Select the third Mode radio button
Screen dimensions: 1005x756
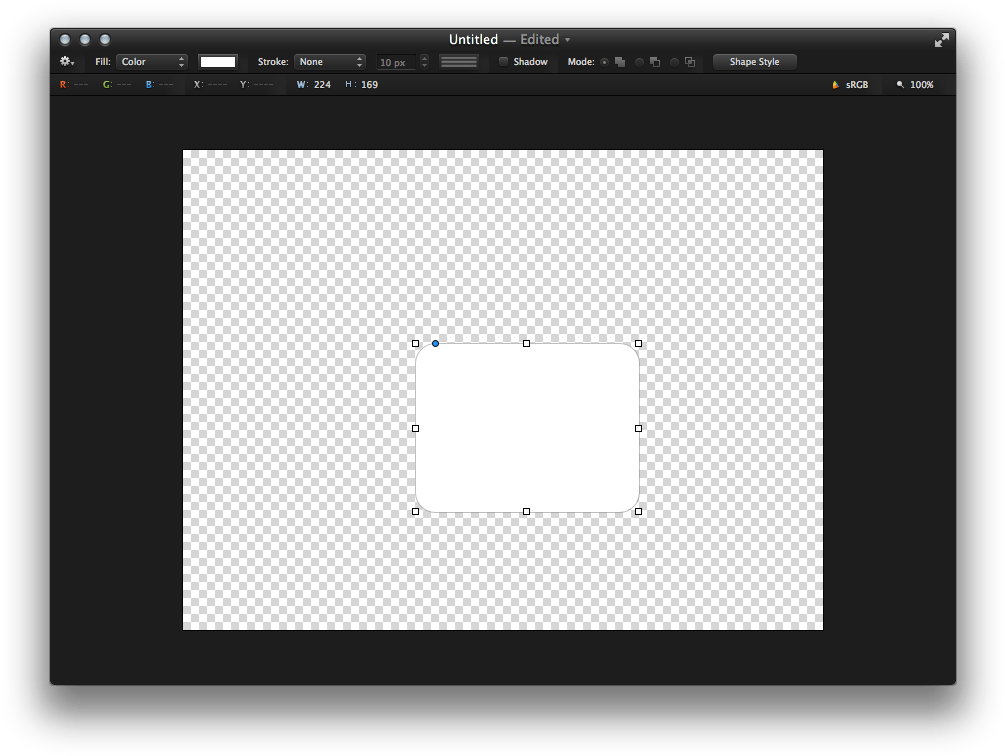674,62
